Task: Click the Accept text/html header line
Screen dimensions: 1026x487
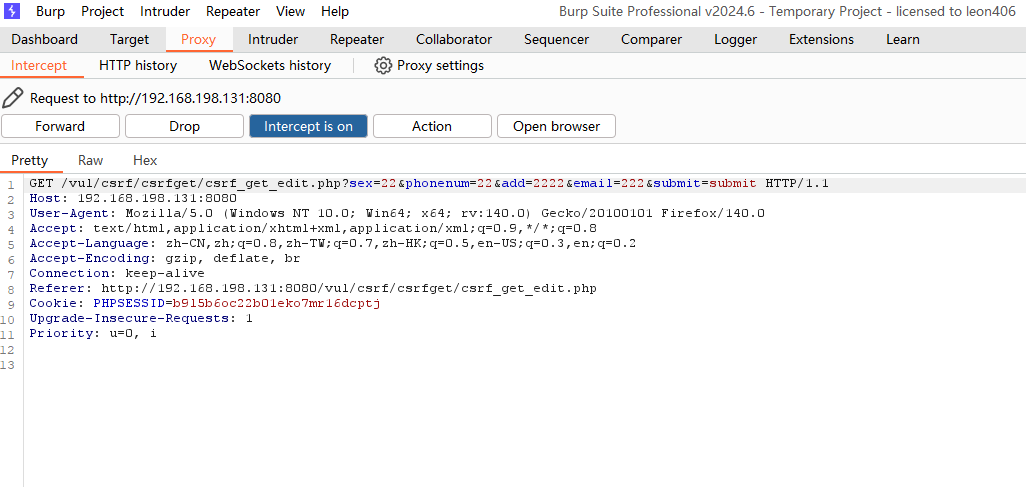Action: click(313, 228)
